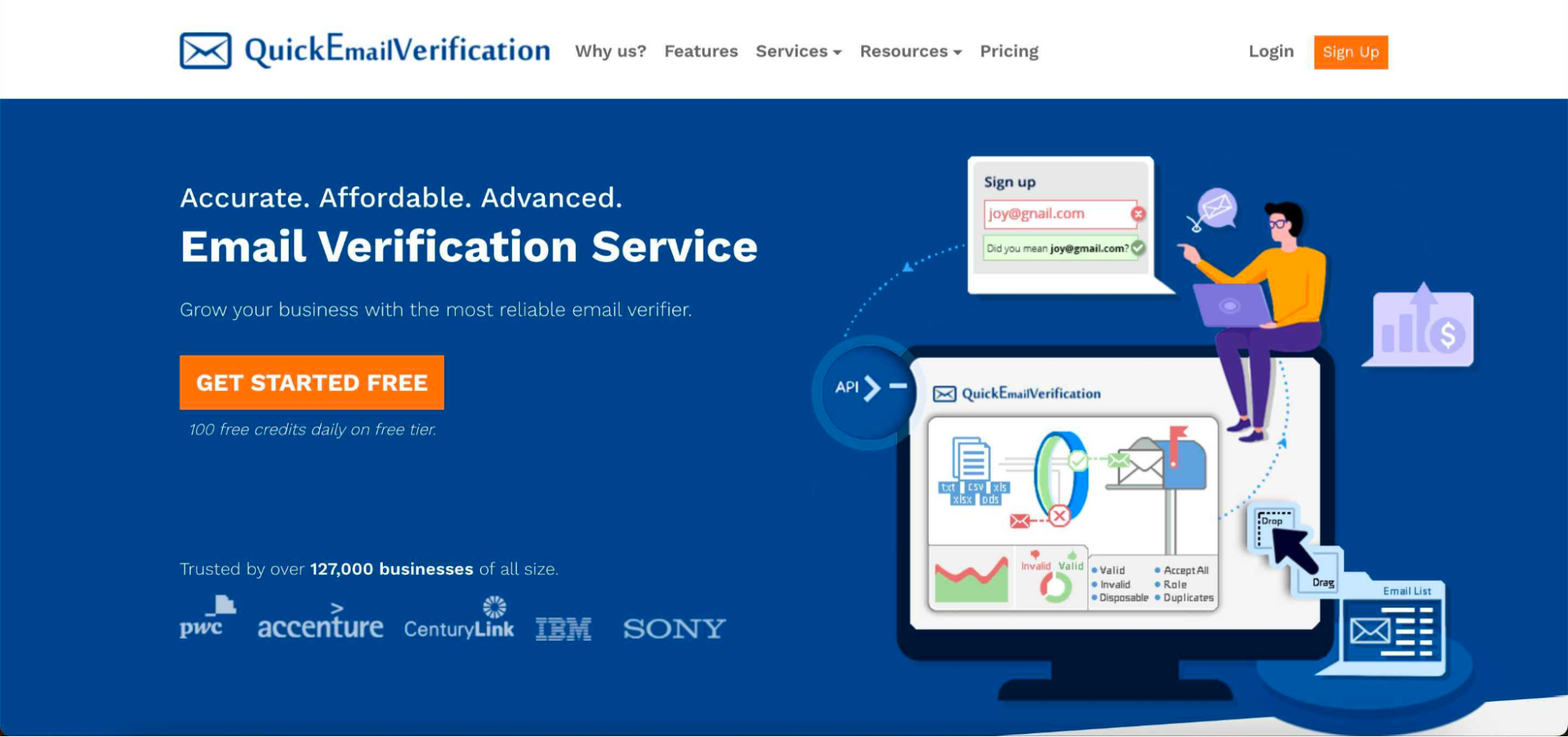Image resolution: width=1568 pixels, height=737 pixels.
Task: Click the PwC logo
Action: pyautogui.click(x=206, y=618)
